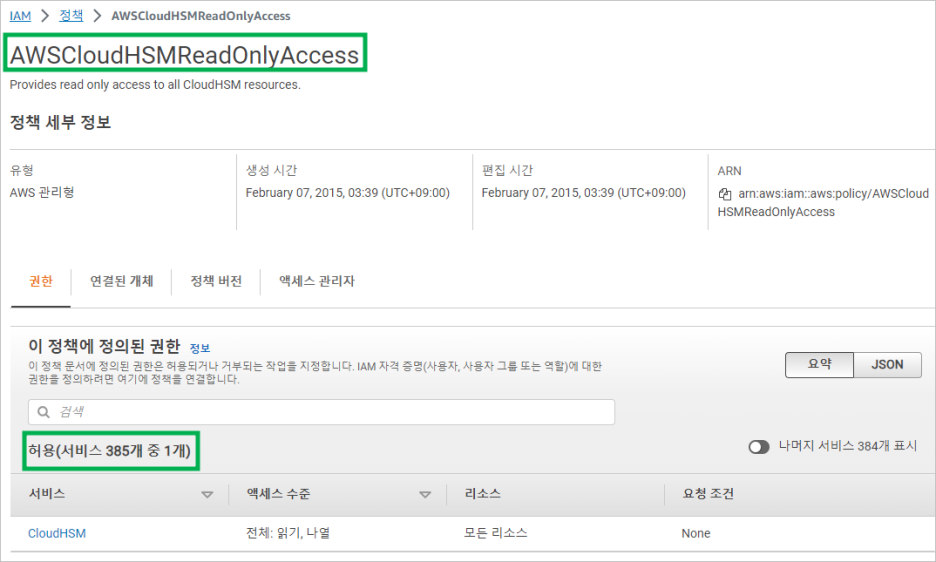Image resolution: width=936 pixels, height=562 pixels.
Task: Click the 리소스 column header
Action: coord(483,494)
